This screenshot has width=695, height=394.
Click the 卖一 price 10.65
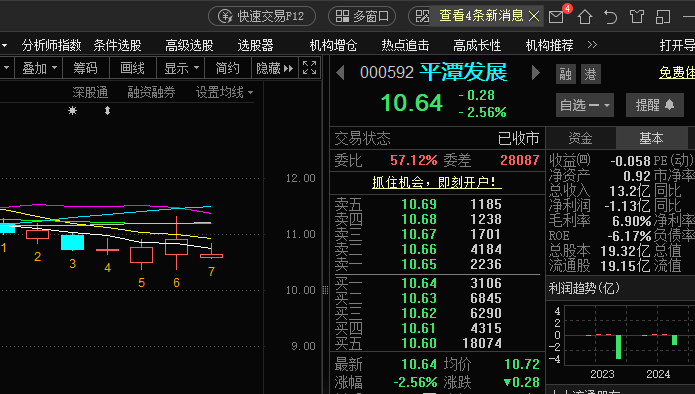coord(419,265)
